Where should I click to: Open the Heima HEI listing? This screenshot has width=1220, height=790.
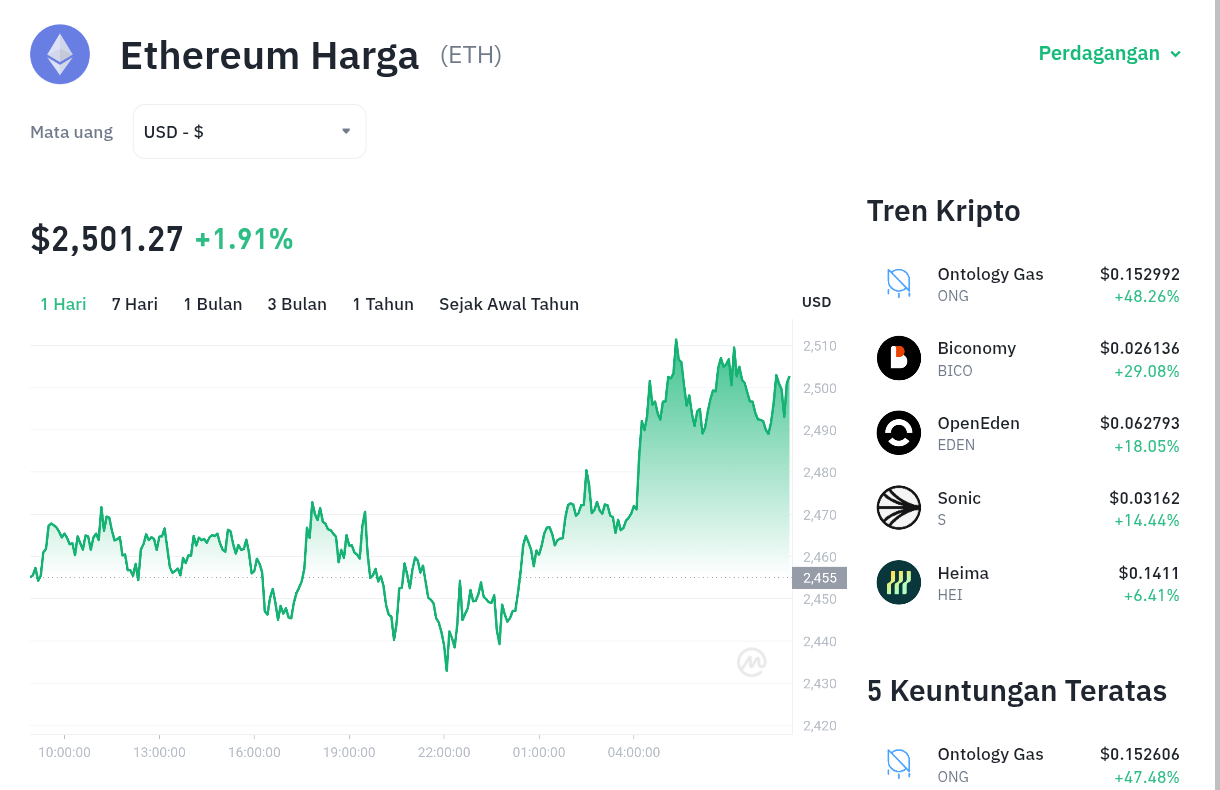pyautogui.click(x=1028, y=583)
